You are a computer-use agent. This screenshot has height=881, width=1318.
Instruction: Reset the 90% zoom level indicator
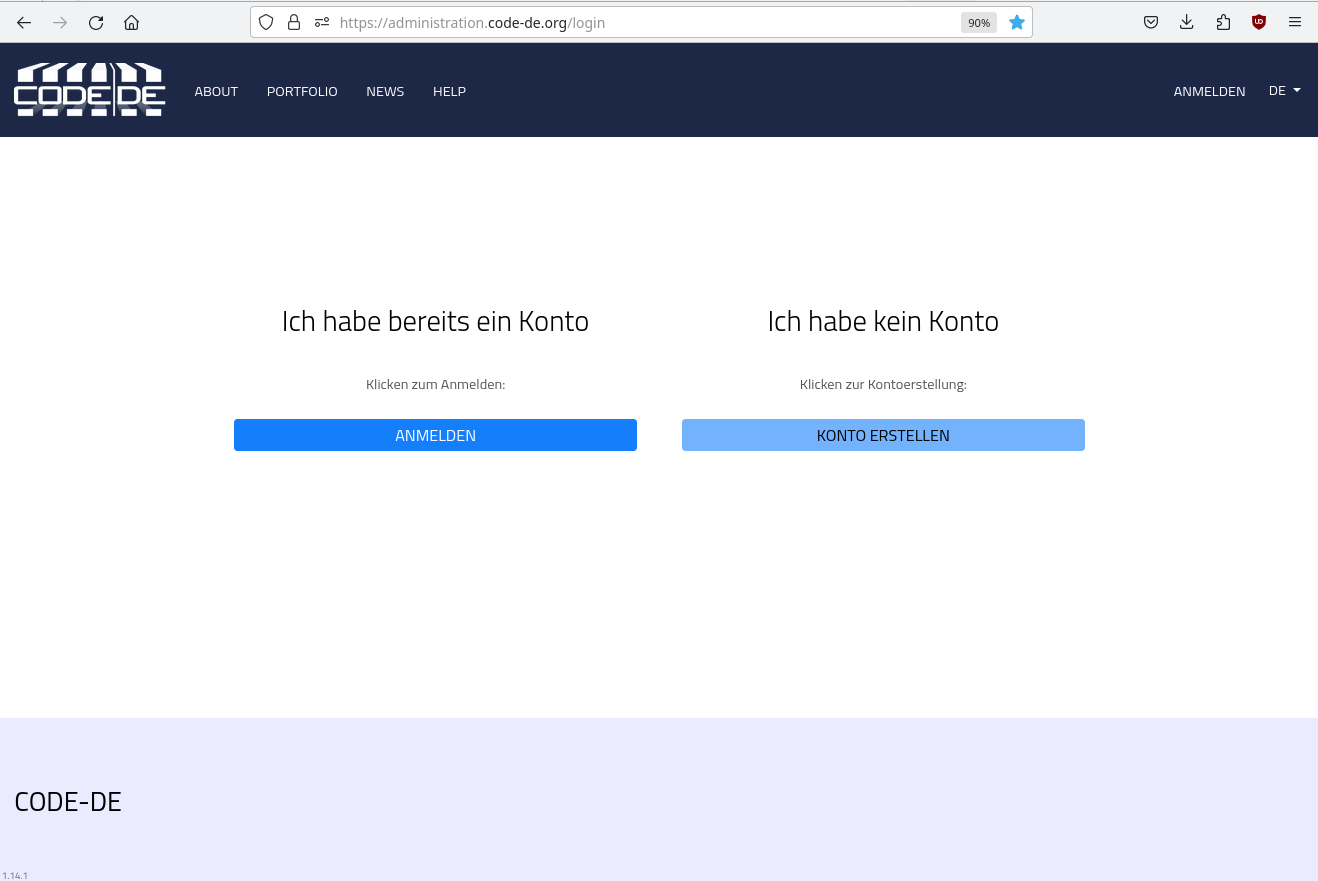pos(979,22)
